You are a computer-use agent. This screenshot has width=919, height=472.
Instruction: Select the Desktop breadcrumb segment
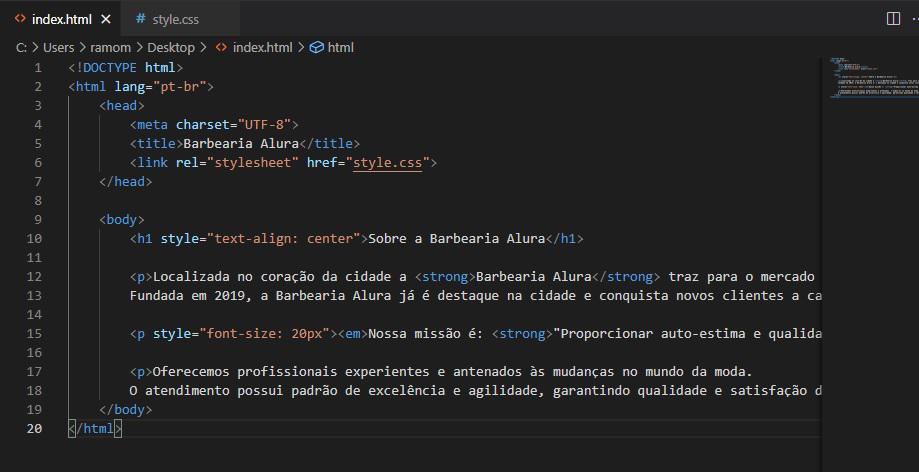pyautogui.click(x=171, y=47)
